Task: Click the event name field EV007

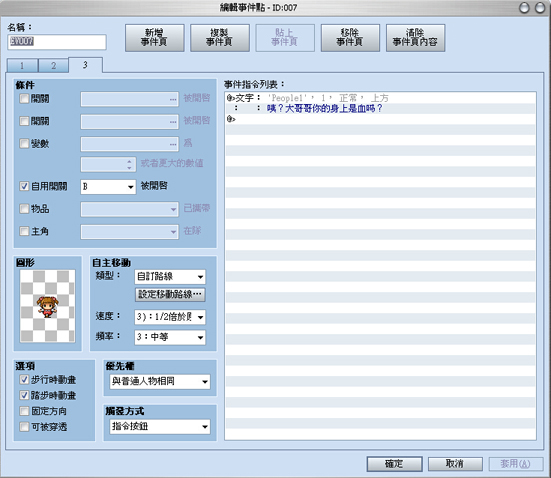Action: 57,42
